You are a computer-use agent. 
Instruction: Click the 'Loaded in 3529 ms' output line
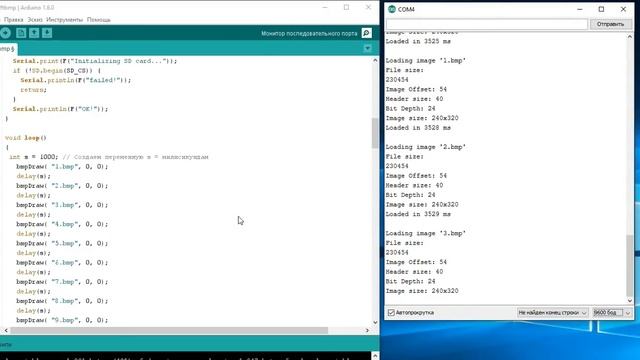pyautogui.click(x=418, y=214)
